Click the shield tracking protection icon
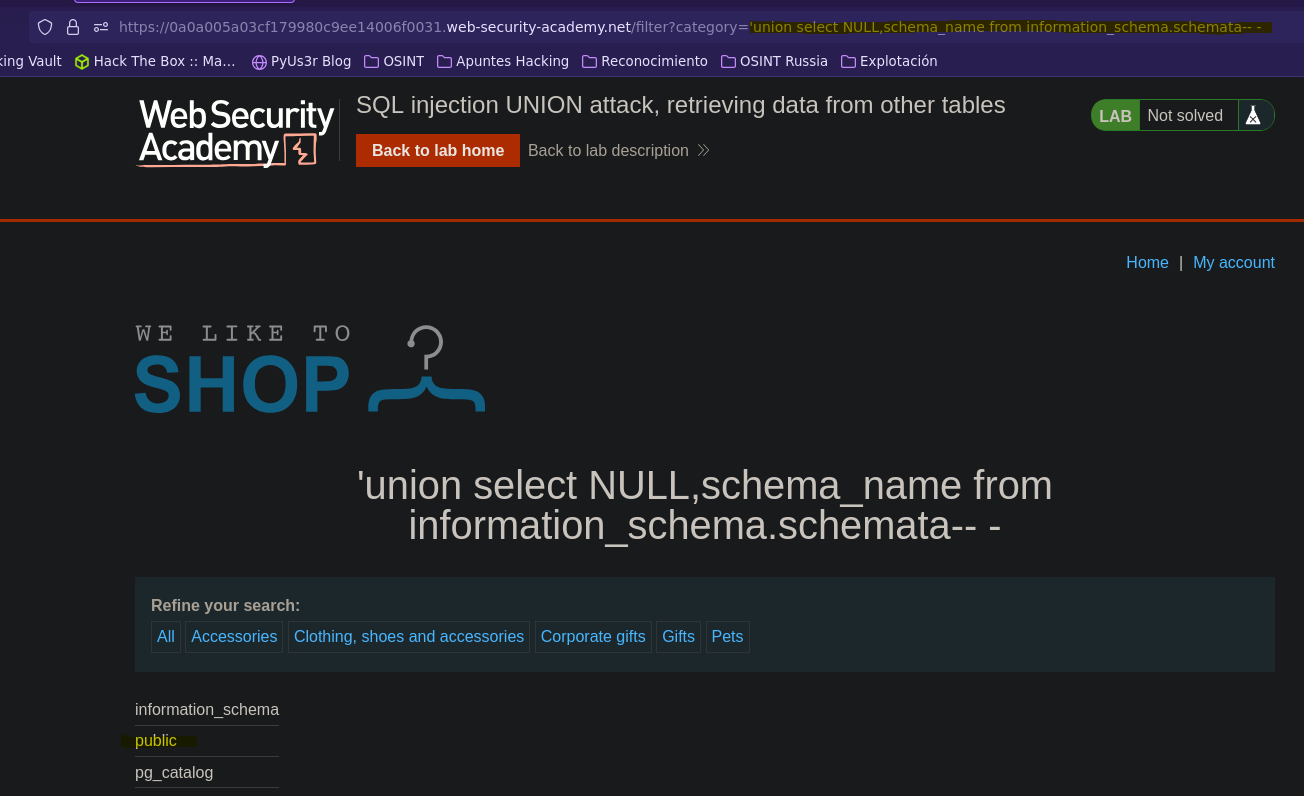Screen dimensions: 1304x796 tap(45, 27)
